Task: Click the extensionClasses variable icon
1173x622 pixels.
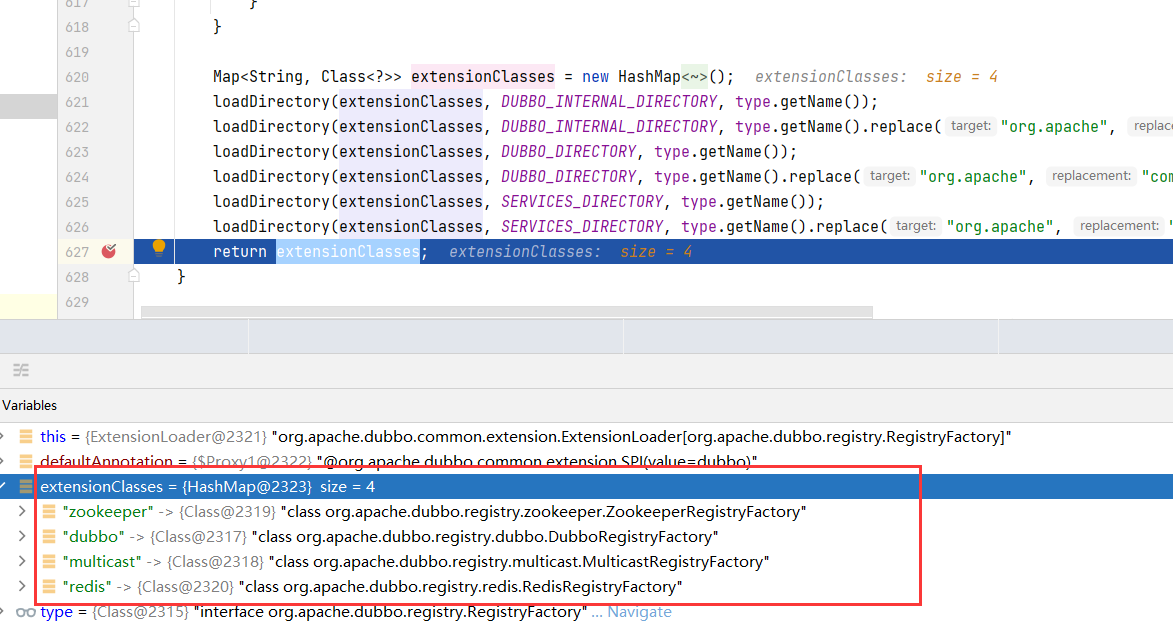Action: (x=26, y=487)
